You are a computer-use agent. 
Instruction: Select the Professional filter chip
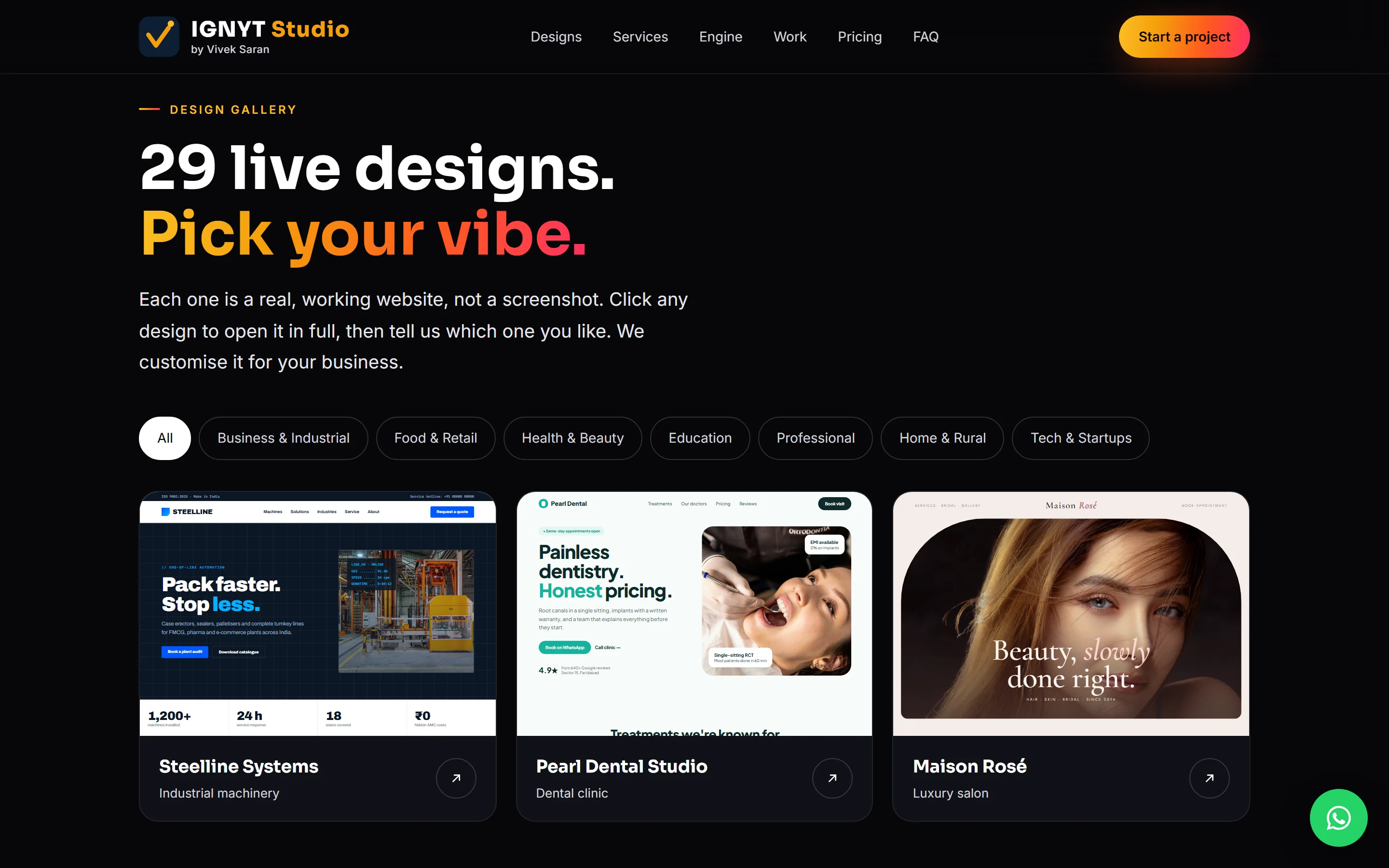815,438
